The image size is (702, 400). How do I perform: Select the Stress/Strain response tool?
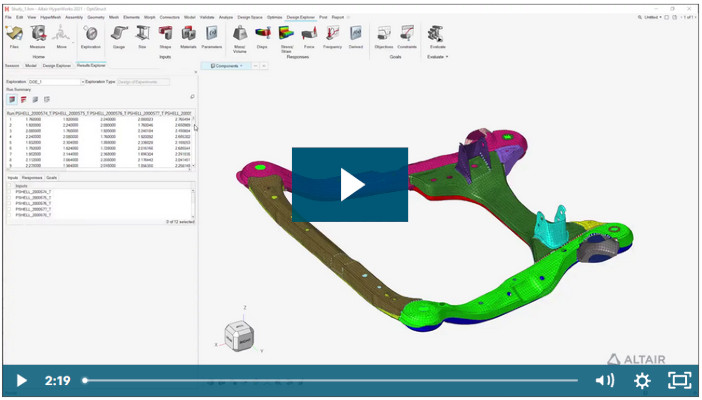[286, 38]
